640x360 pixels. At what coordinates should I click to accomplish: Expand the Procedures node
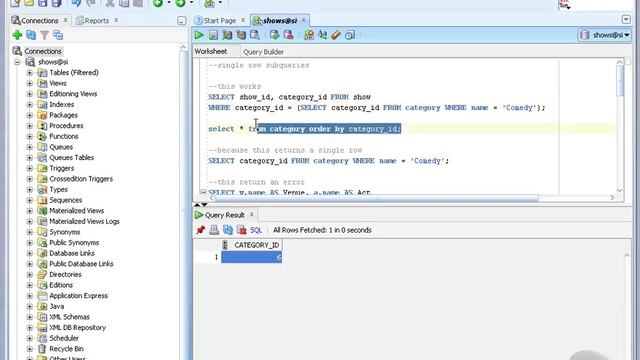pyautogui.click(x=29, y=126)
